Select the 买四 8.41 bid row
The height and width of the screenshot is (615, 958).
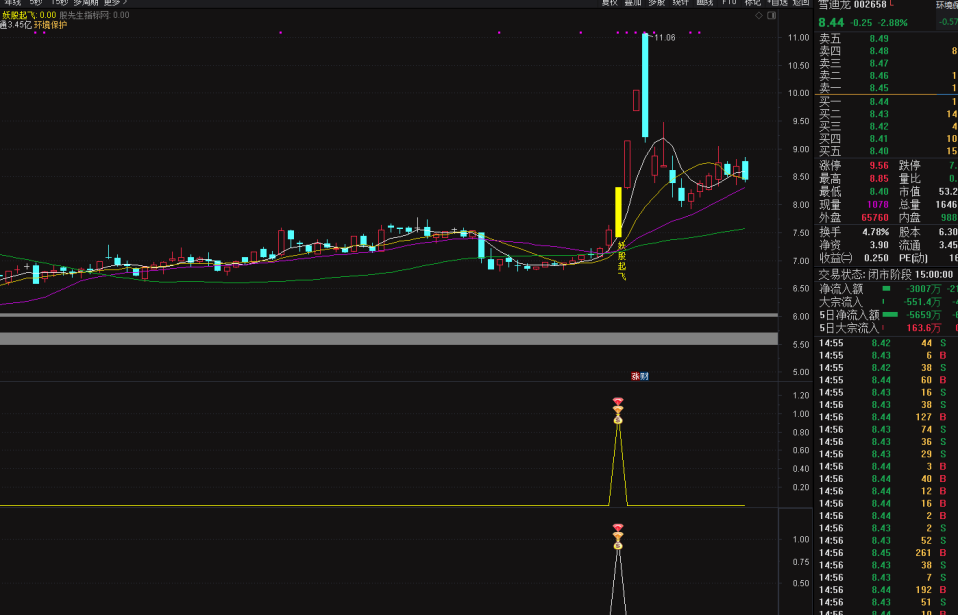[888, 139]
